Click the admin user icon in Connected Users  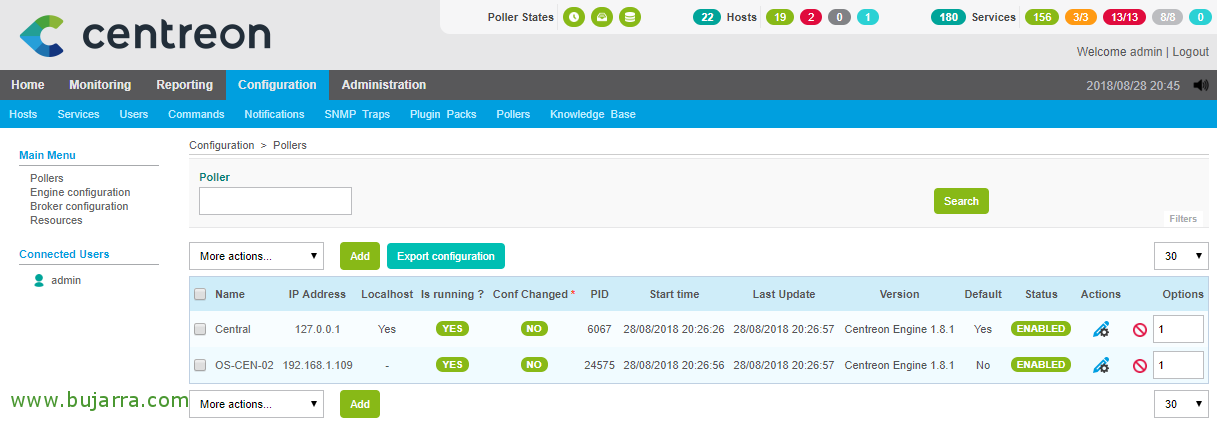click(x=39, y=280)
